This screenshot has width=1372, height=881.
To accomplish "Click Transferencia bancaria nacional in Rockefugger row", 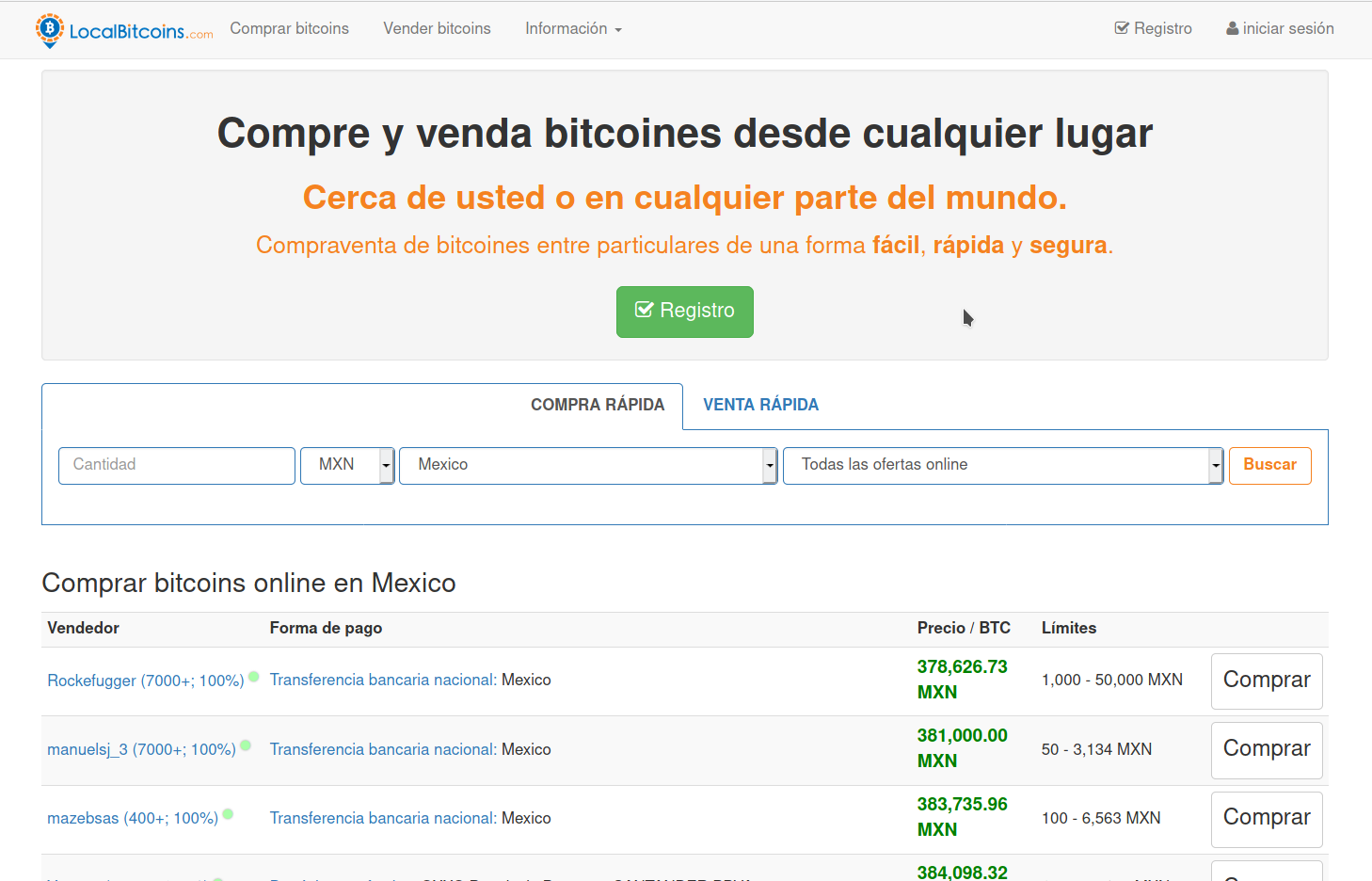I will click(x=383, y=680).
